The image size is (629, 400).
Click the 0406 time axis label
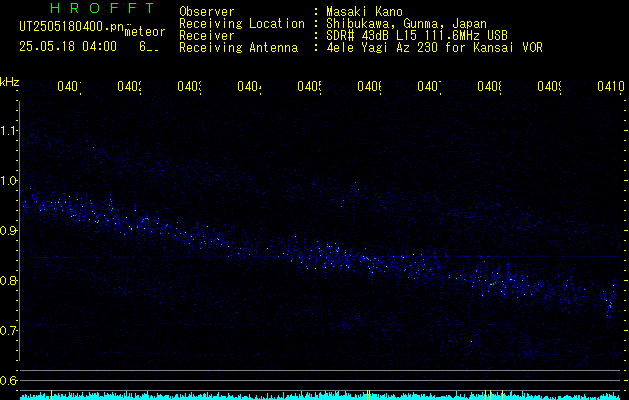[369, 86]
